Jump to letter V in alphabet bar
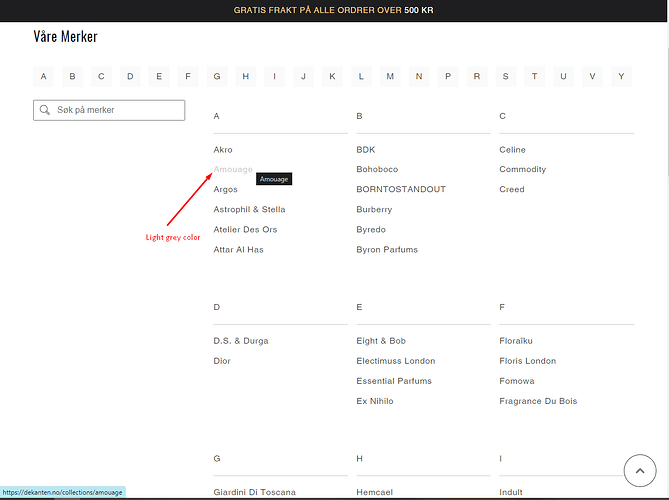The width and height of the screenshot is (669, 500). pos(592,76)
